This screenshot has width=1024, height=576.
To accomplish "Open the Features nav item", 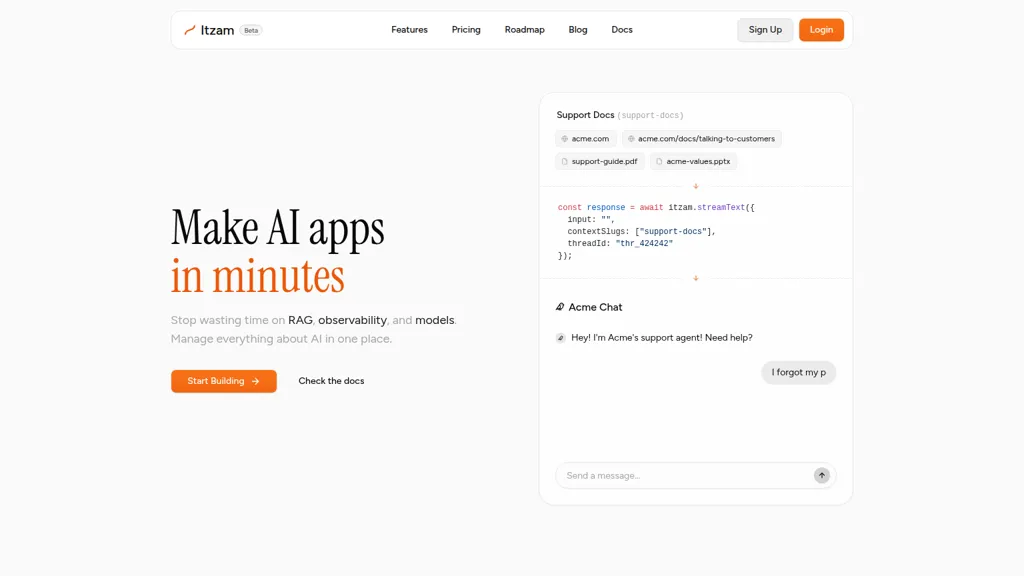I will [x=409, y=29].
